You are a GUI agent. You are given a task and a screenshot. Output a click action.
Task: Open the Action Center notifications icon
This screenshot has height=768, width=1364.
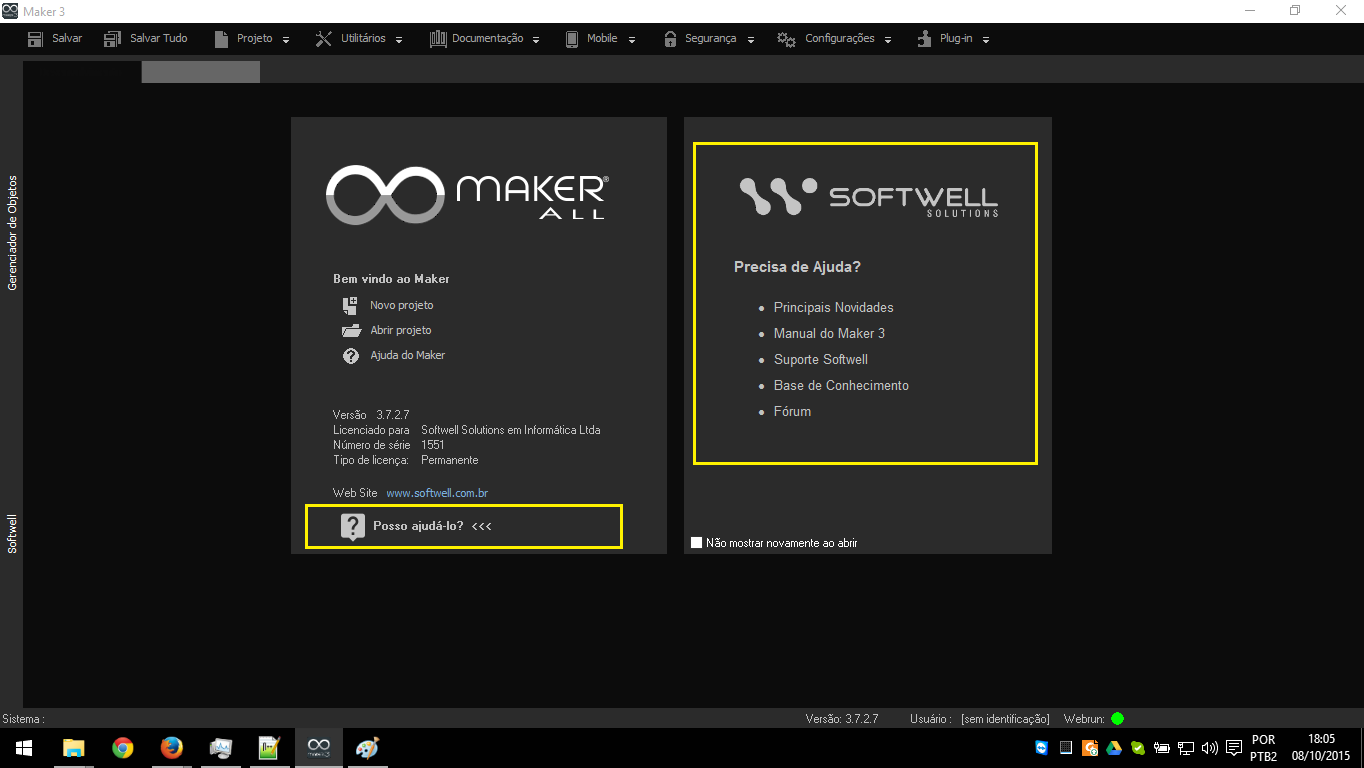(1234, 748)
